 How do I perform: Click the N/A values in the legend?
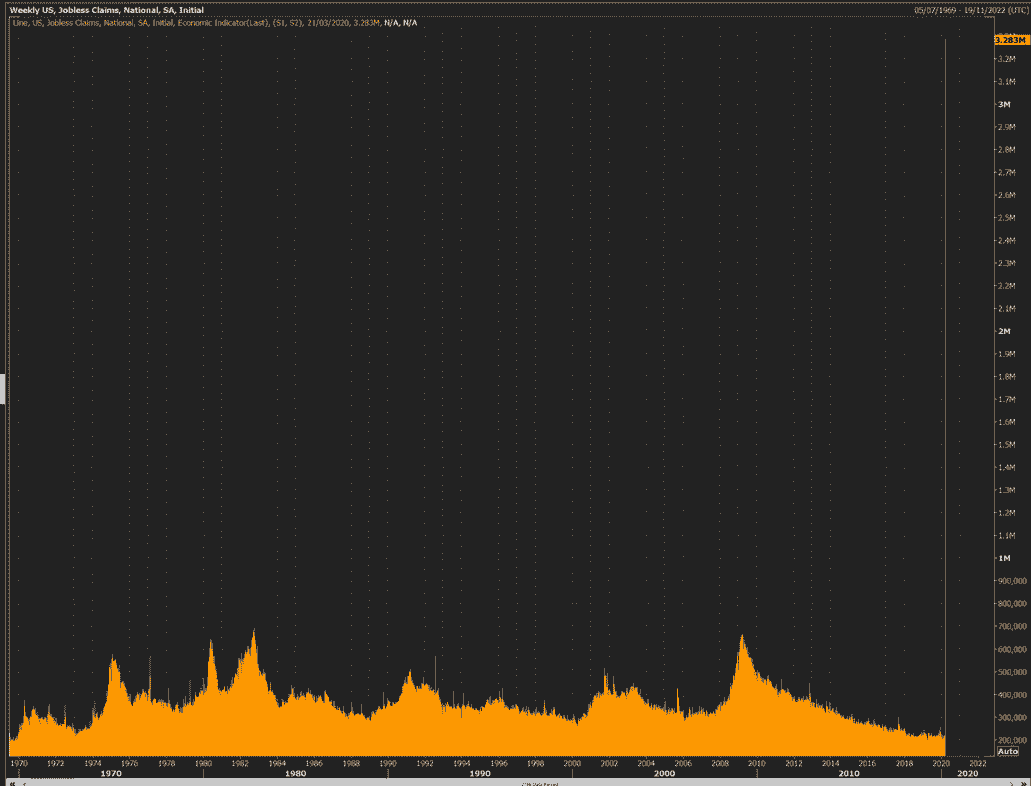(x=400, y=22)
